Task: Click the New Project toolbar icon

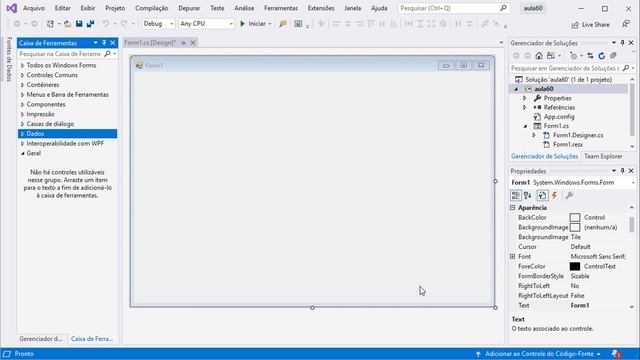Action: click(x=50, y=24)
